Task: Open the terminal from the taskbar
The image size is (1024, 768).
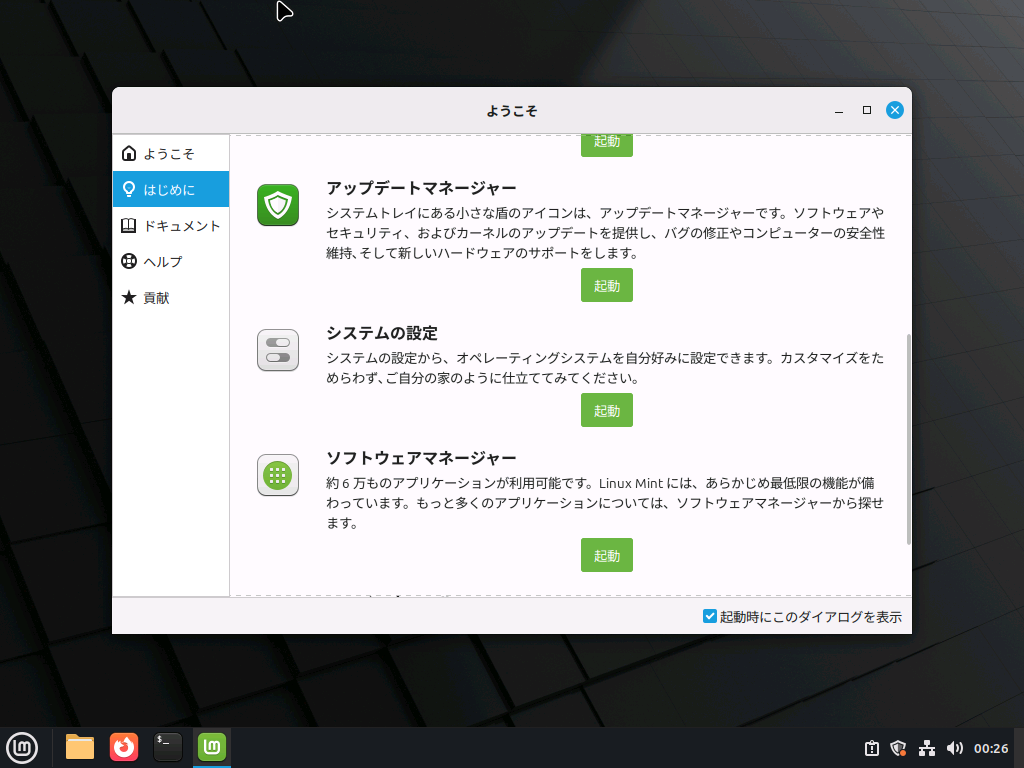Action: point(167,747)
